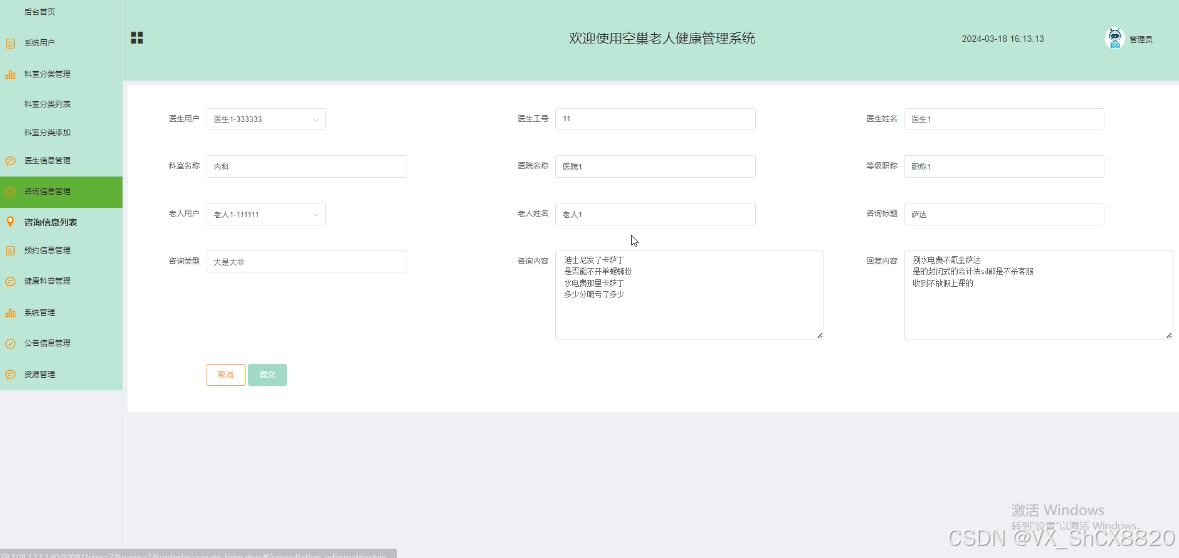
Task: Focus the 医生工号 input field
Action: pyautogui.click(x=656, y=119)
